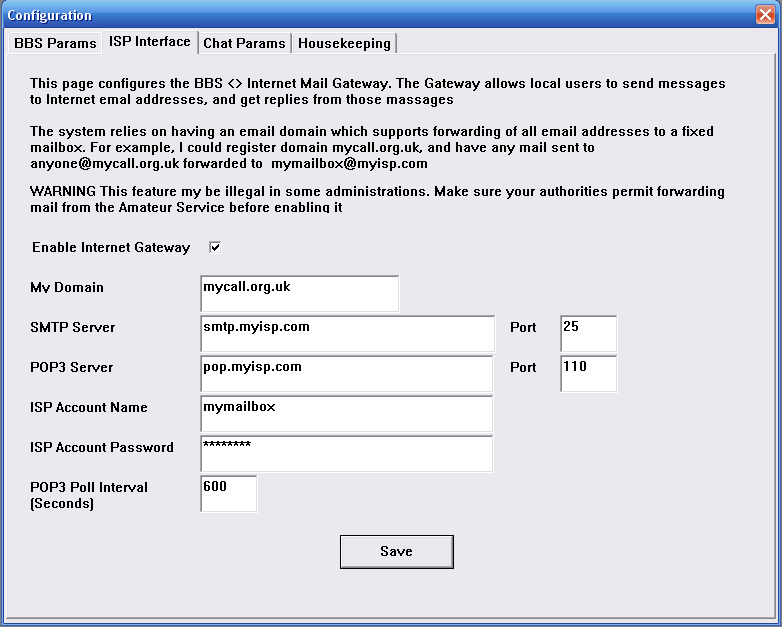The image size is (782, 627).
Task: Click the ISP Account Name field
Action: tap(347, 414)
